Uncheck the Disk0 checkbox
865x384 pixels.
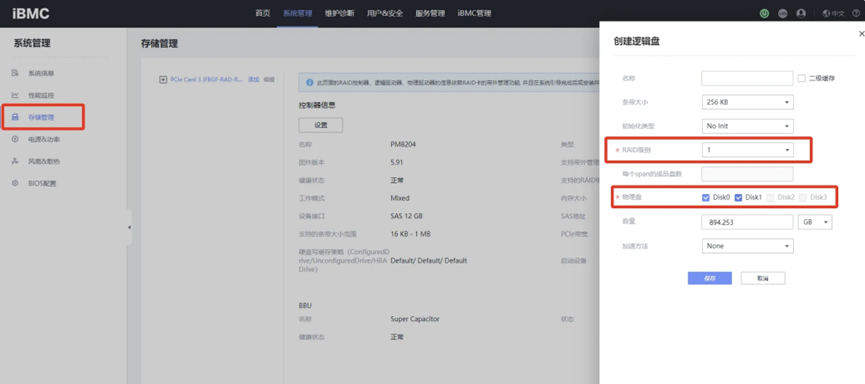click(x=706, y=197)
